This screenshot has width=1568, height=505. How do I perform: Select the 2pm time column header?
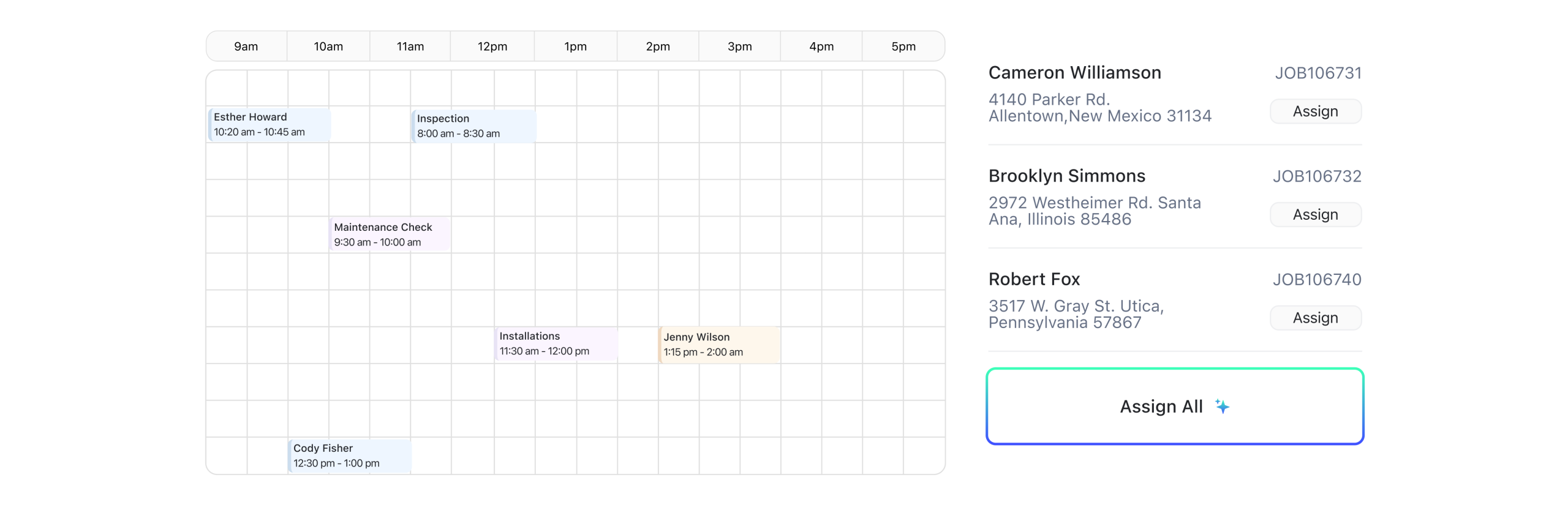click(x=658, y=47)
